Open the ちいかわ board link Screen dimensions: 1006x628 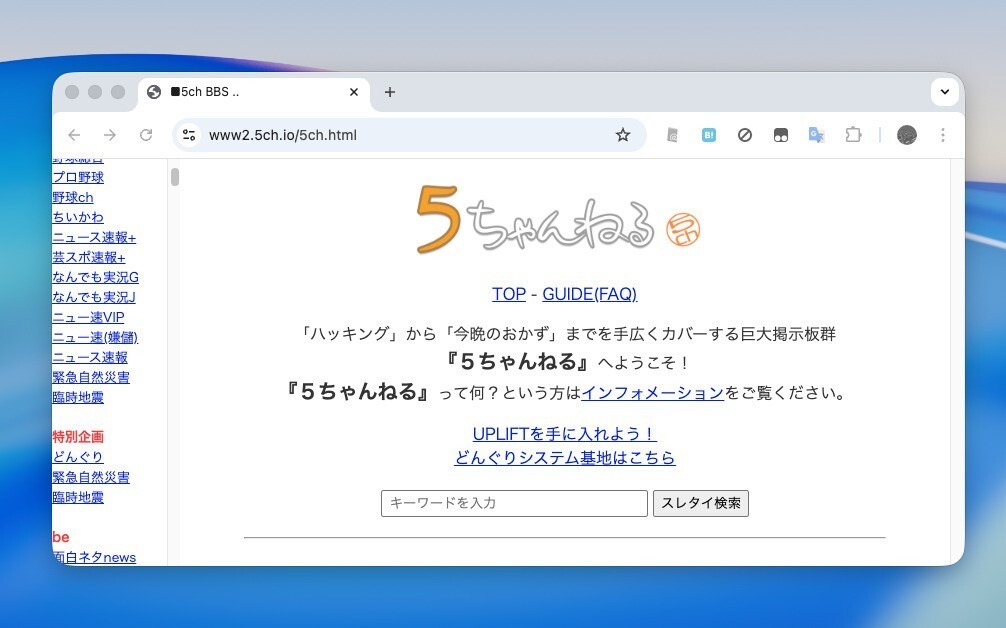[x=78, y=217]
